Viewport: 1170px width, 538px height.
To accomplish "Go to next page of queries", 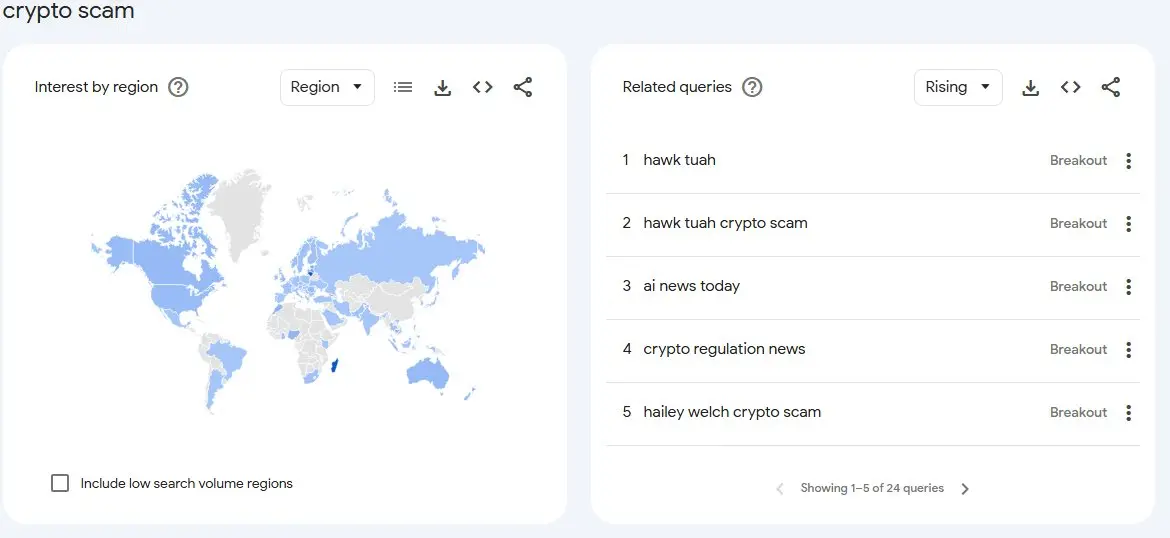I will point(965,489).
